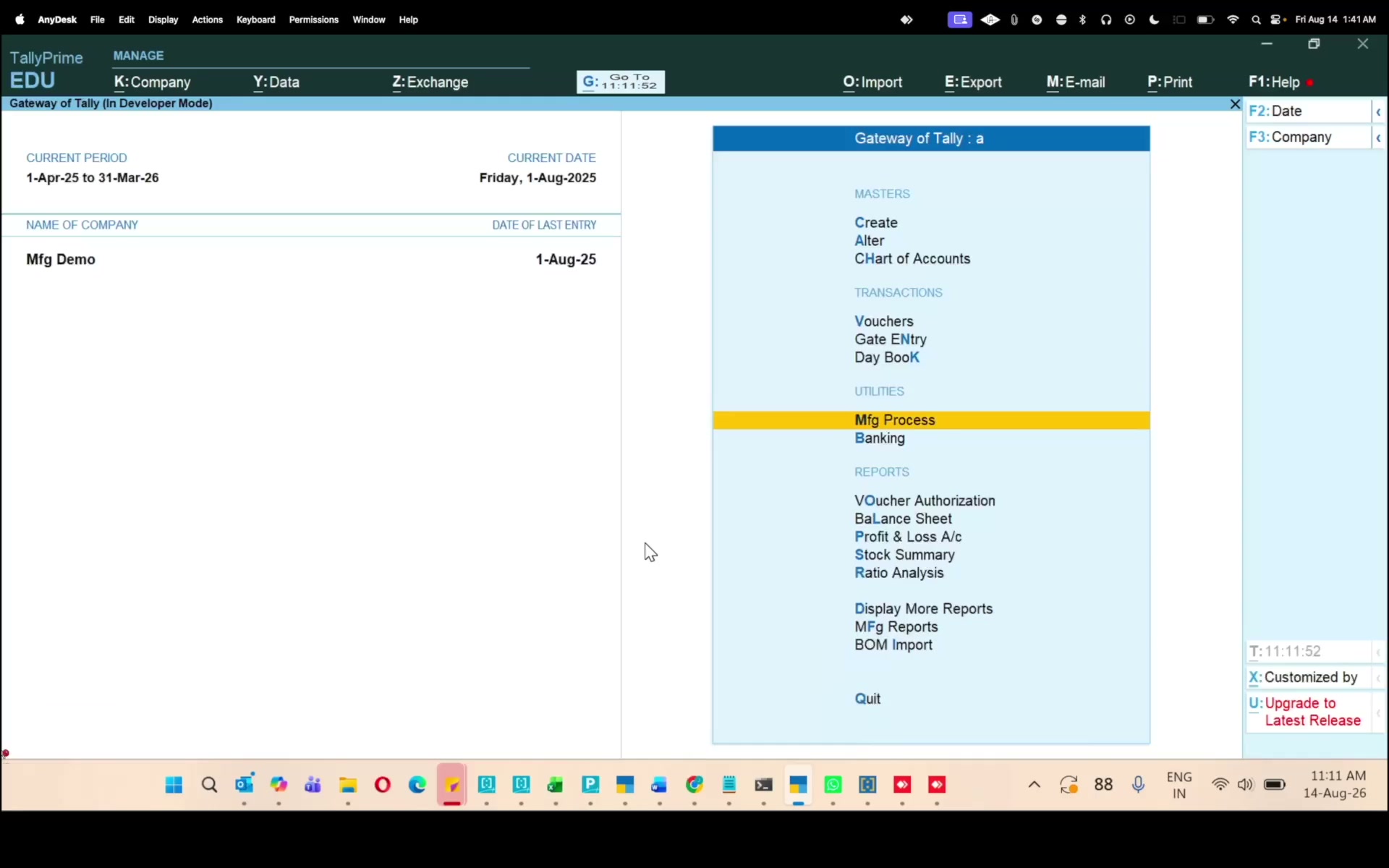Open Google Chrome from the taskbar

(694, 785)
